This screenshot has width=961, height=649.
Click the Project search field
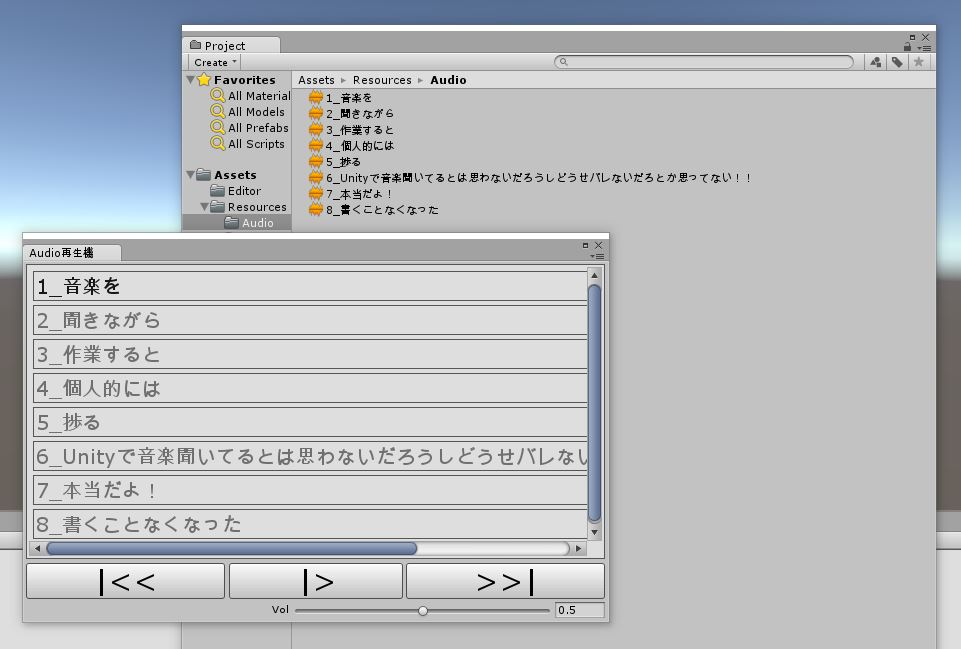click(705, 62)
